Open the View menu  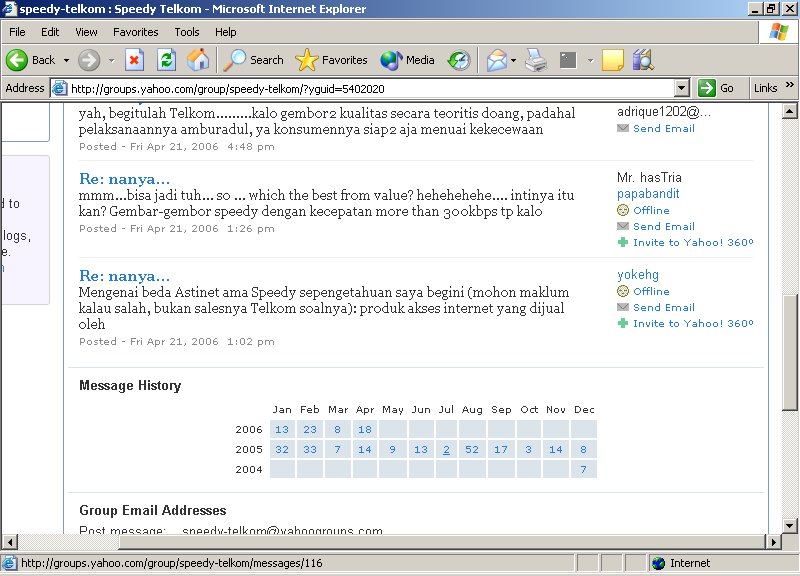(86, 32)
